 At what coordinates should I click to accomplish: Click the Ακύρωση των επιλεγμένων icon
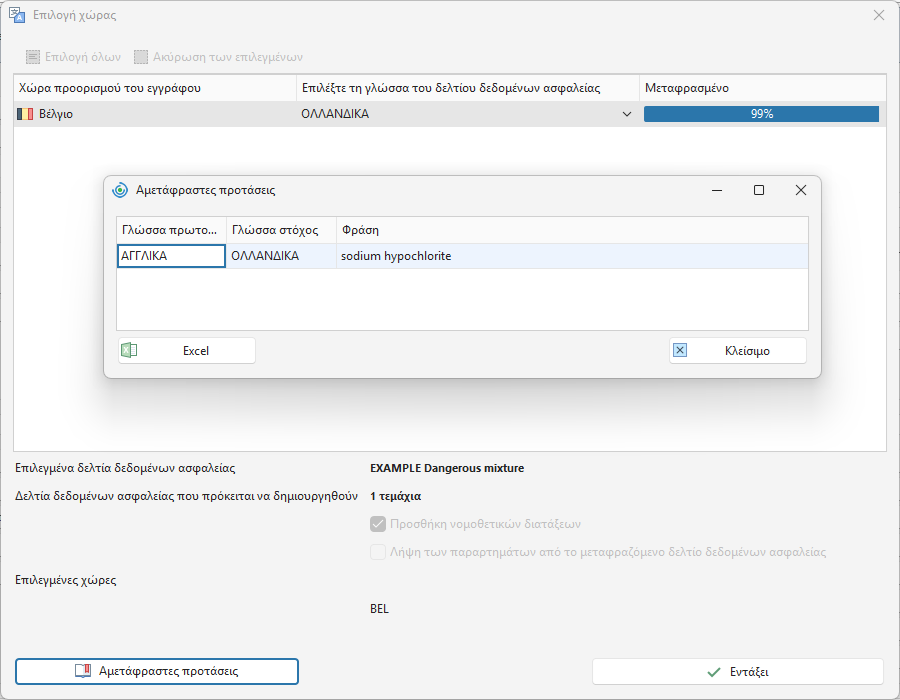141,57
